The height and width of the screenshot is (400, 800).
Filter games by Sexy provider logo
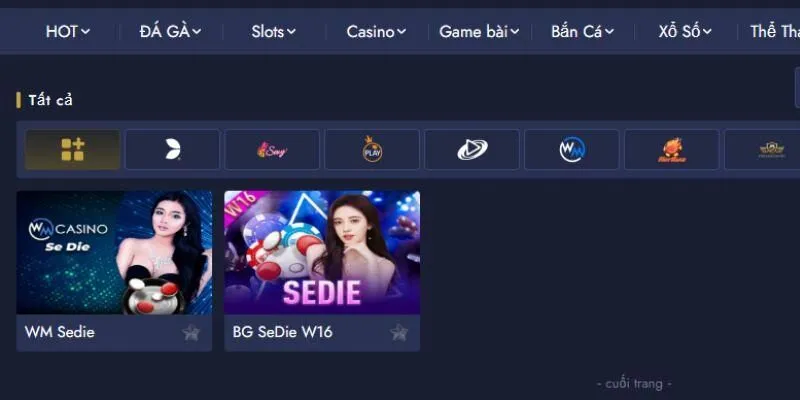tap(272, 149)
